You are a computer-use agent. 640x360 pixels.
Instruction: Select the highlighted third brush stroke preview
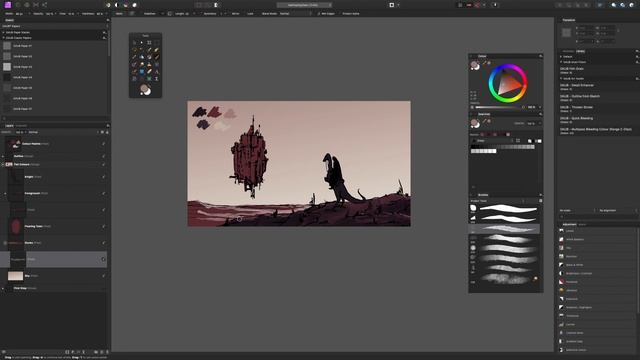pos(504,229)
